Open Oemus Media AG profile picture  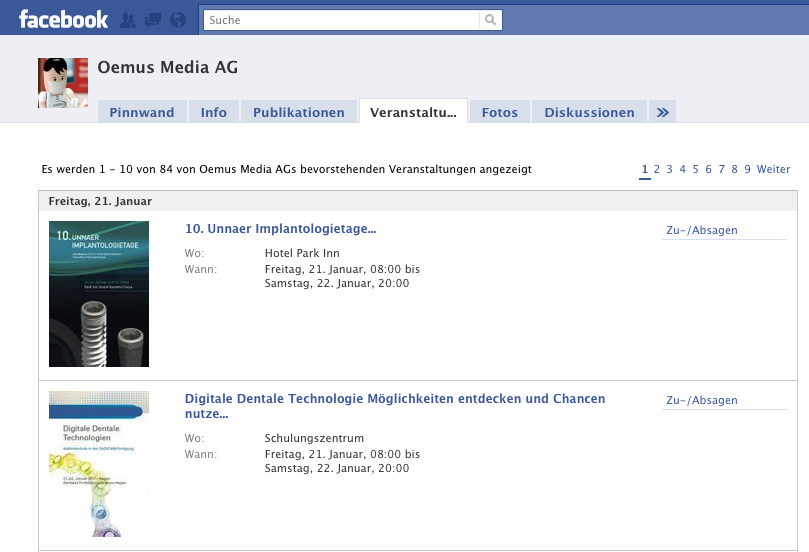point(63,83)
